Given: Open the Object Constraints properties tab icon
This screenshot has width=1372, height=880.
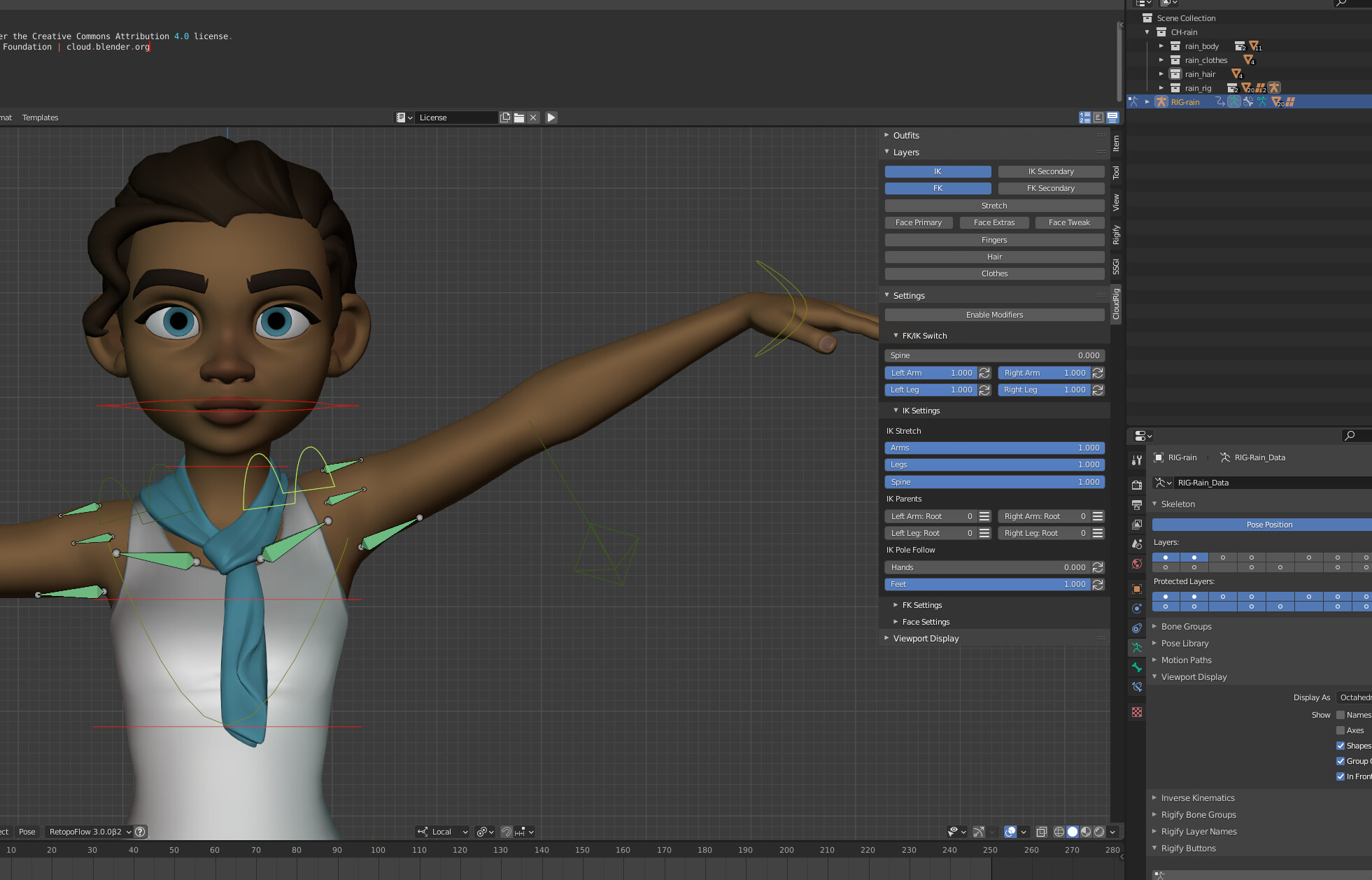Looking at the screenshot, I should tap(1137, 628).
